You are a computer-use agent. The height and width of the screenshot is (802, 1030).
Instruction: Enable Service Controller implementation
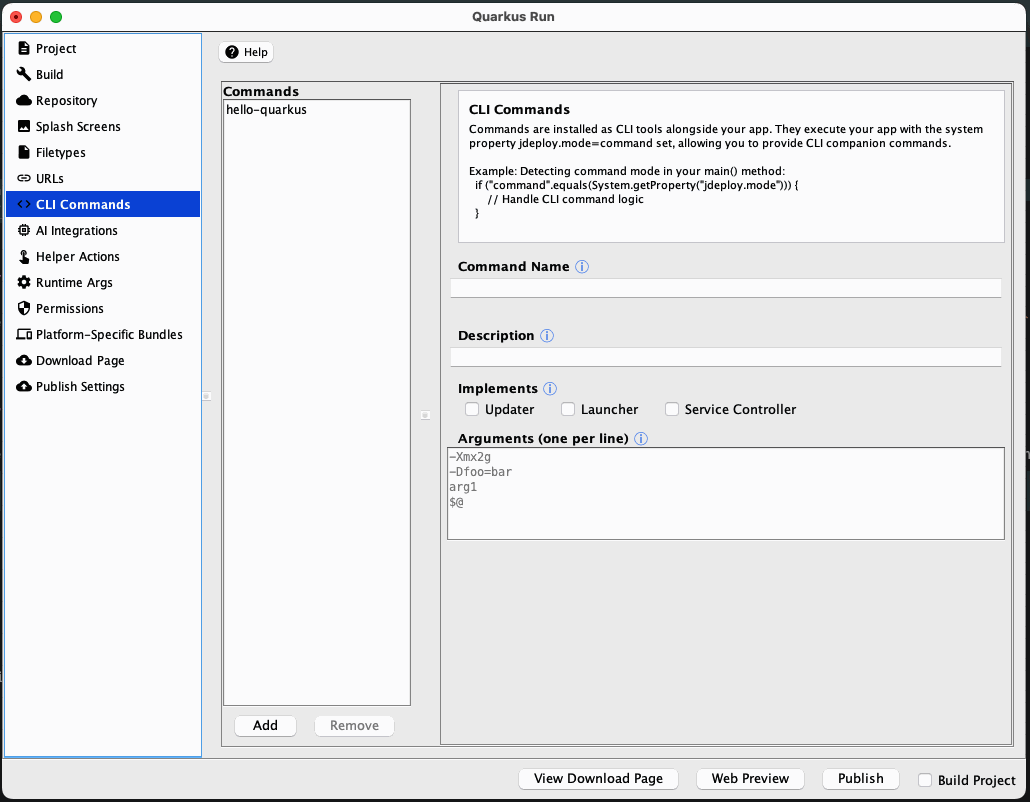pos(671,409)
